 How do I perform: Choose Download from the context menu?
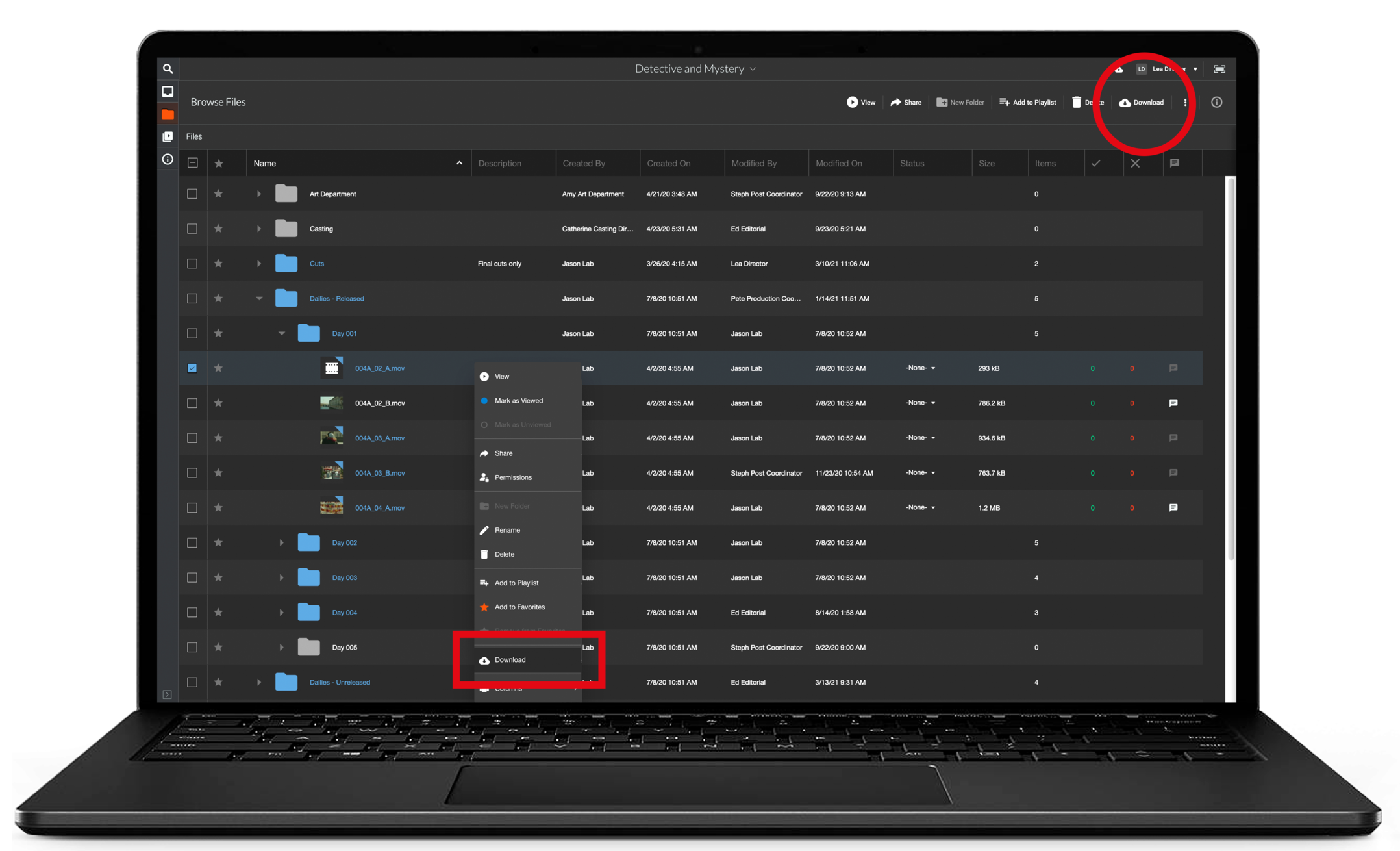point(510,660)
